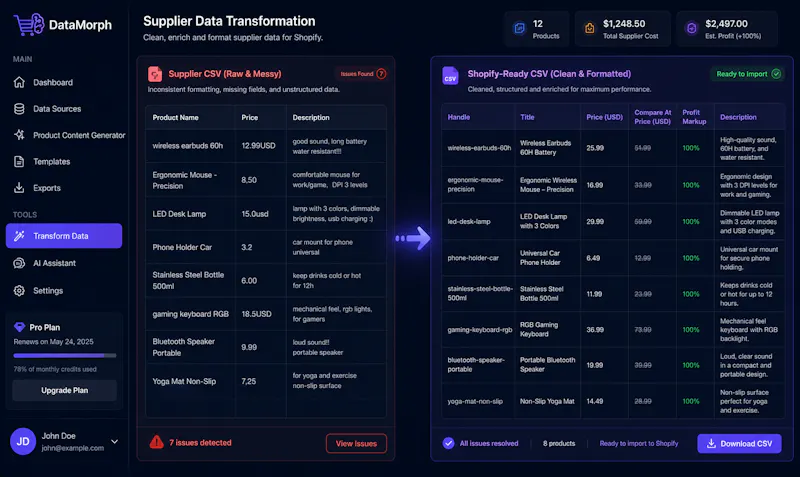Click the Templates document icon
Image resolution: width=800 pixels, height=477 pixels.
click(x=19, y=161)
